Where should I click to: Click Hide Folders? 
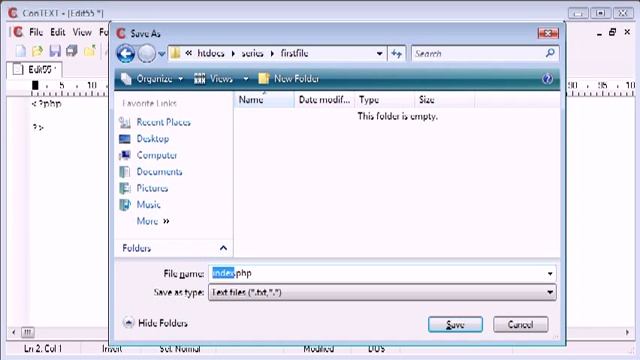(x=155, y=323)
